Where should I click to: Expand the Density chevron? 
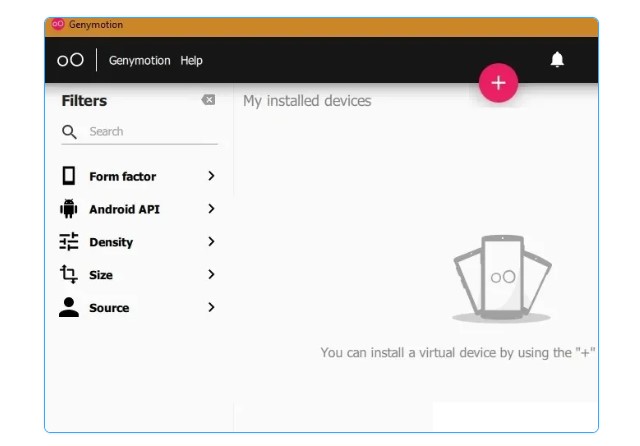pyautogui.click(x=211, y=242)
